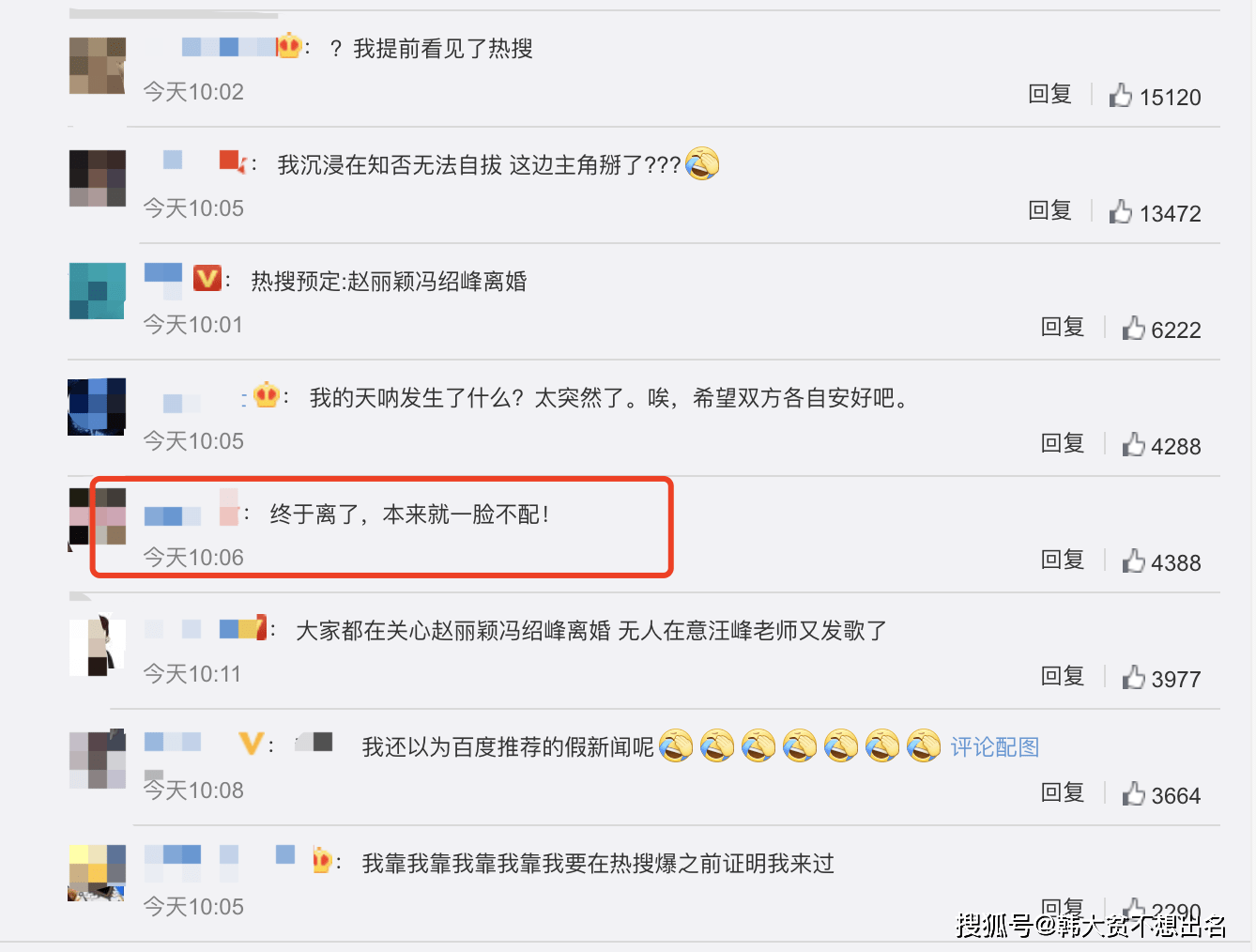Click thumbs-up icon beside 3977

pyautogui.click(x=1133, y=677)
